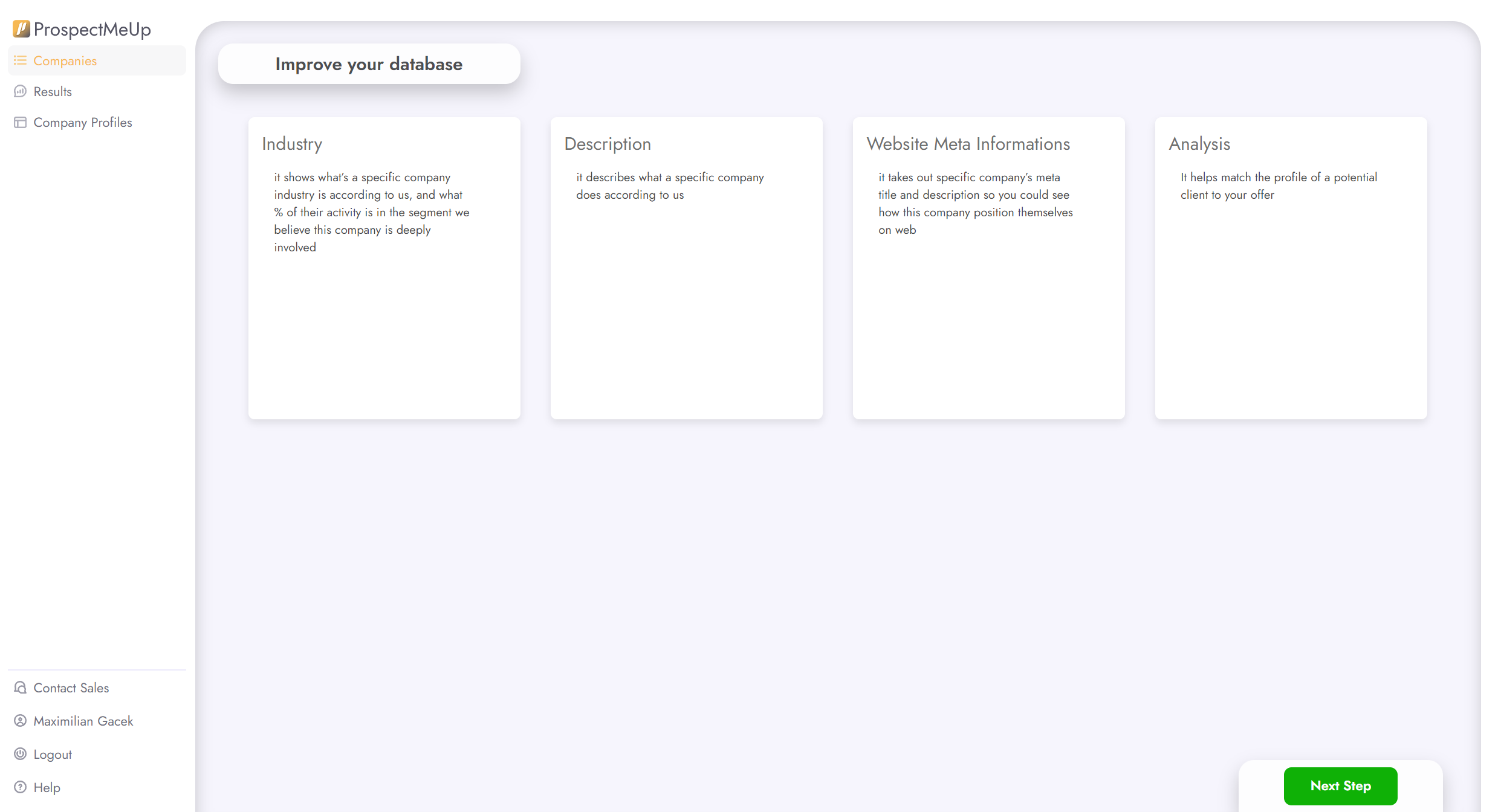This screenshot has width=1501, height=812.
Task: Select the Industry card
Action: tap(384, 268)
